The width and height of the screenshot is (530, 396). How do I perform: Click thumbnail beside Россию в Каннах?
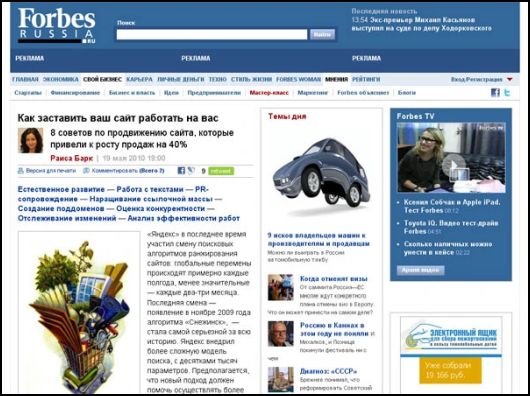[281, 334]
